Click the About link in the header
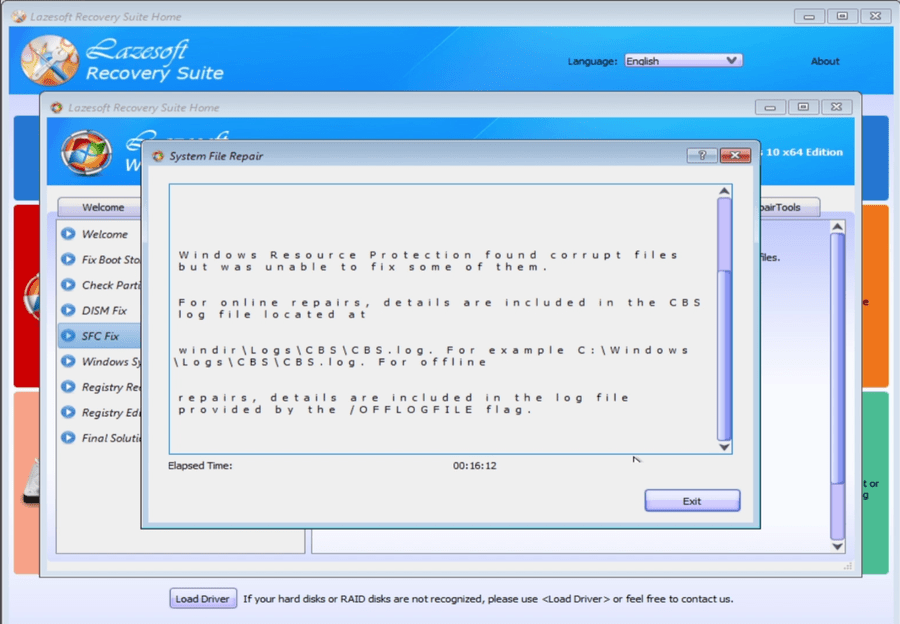The height and width of the screenshot is (624, 900). 825,61
